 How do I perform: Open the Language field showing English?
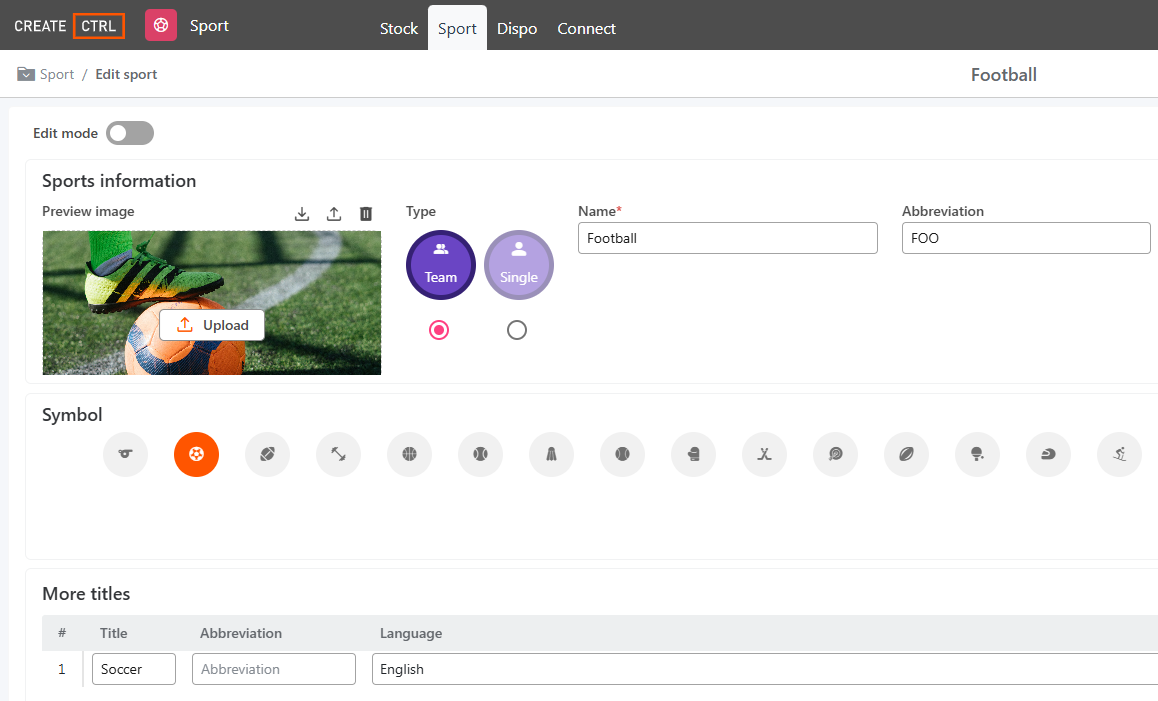[x=765, y=669]
